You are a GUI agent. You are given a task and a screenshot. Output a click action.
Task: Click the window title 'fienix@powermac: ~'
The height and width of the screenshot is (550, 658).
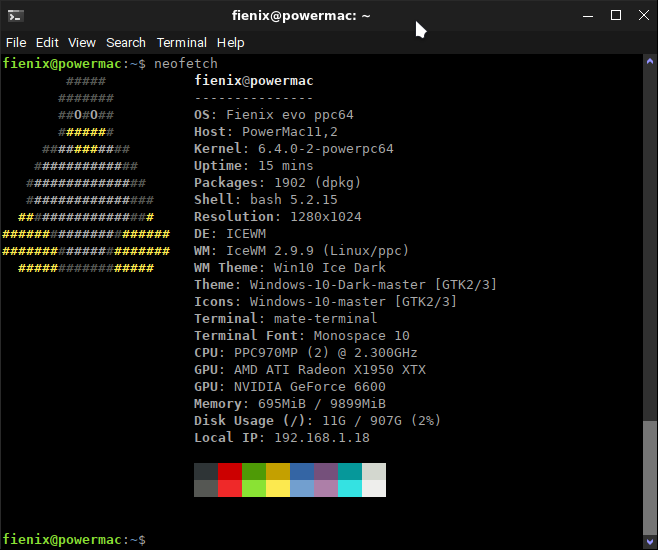pyautogui.click(x=301, y=16)
